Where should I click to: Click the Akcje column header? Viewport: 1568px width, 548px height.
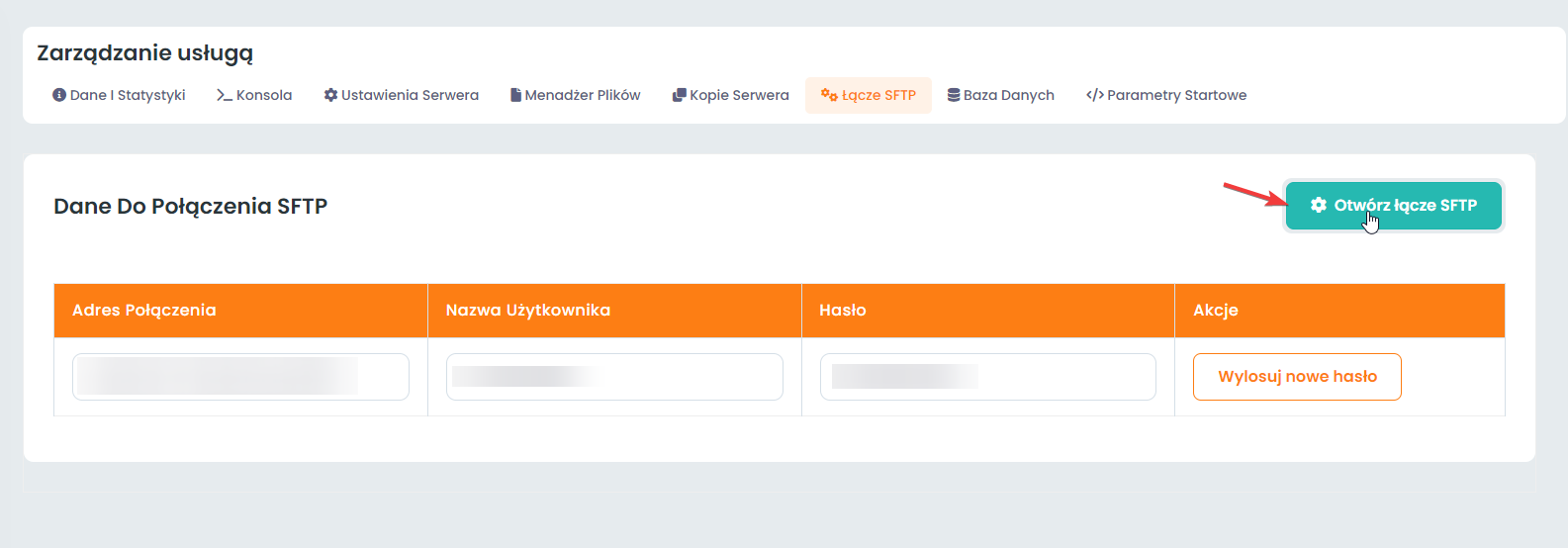(1216, 311)
